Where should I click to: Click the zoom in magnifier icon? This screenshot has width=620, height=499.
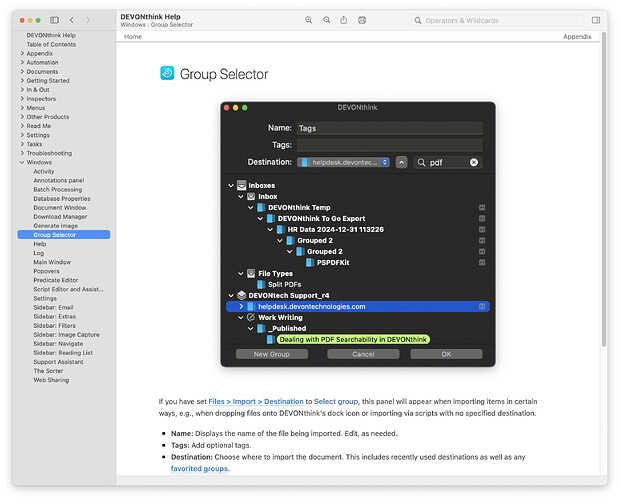(309, 20)
